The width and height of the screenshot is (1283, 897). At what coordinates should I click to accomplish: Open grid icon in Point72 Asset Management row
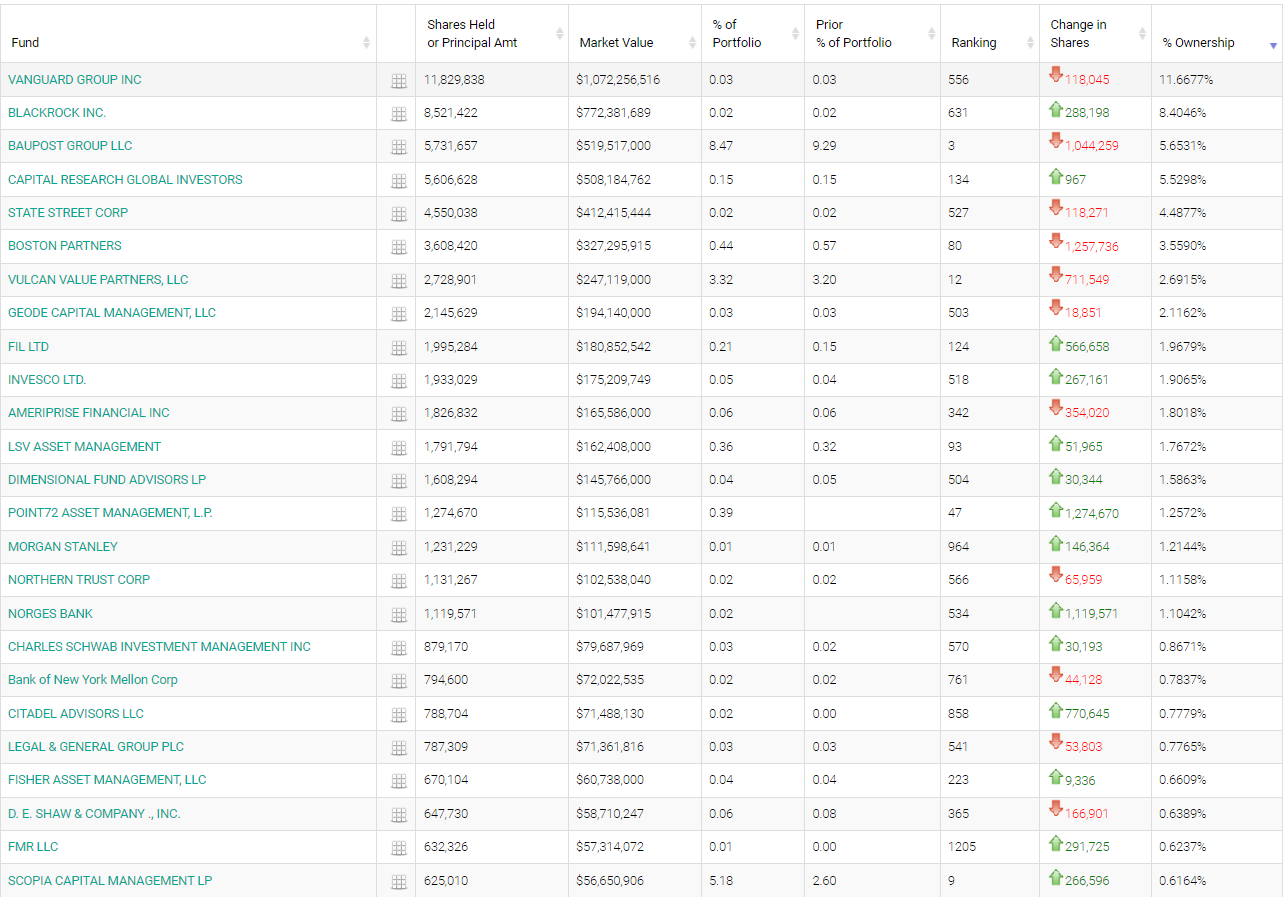click(x=398, y=514)
